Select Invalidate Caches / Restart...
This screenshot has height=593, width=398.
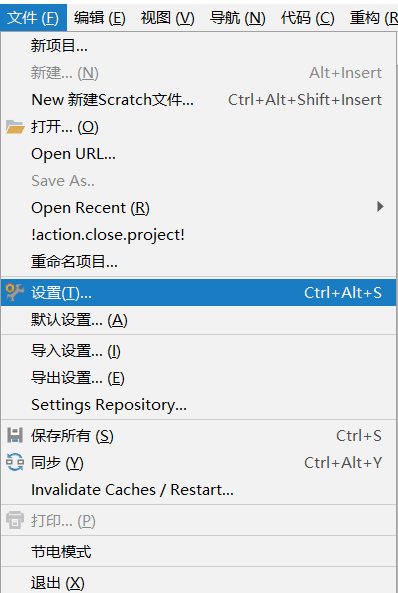pos(198,490)
